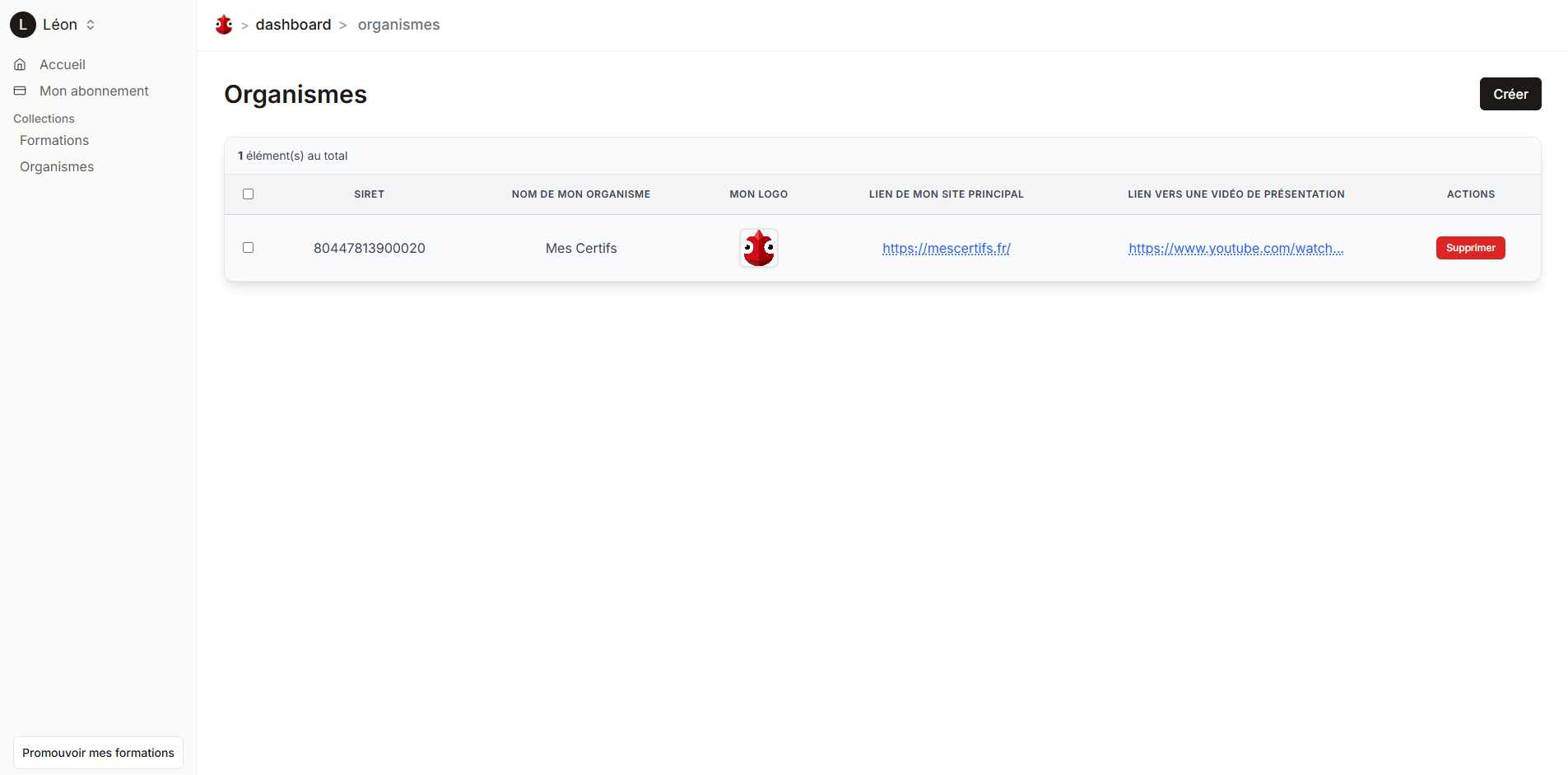Check the Mes Certifs row checkbox
The image size is (1568, 775).
(x=248, y=248)
